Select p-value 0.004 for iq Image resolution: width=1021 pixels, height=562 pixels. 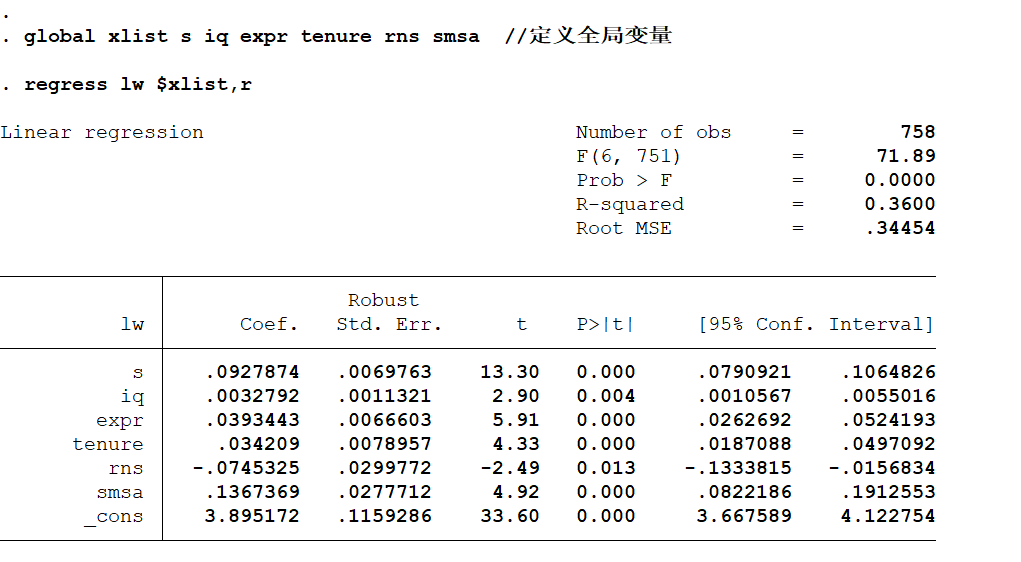click(x=606, y=397)
